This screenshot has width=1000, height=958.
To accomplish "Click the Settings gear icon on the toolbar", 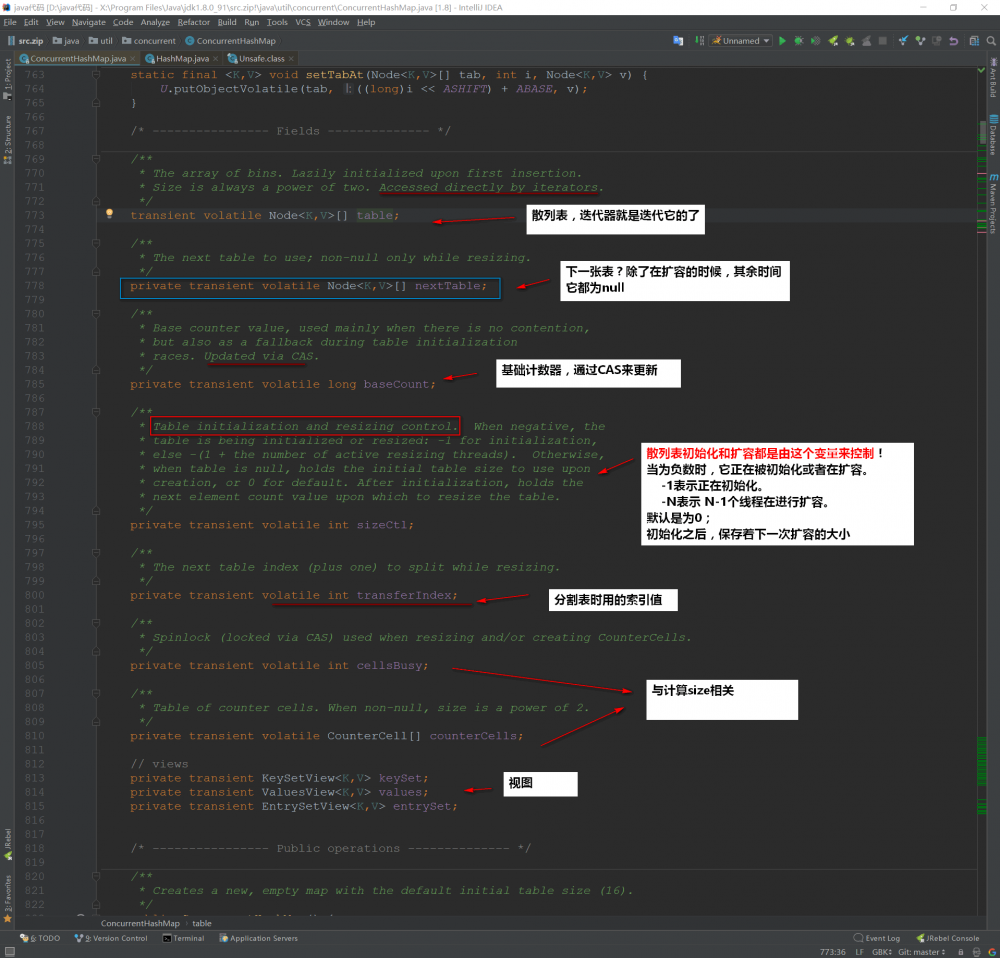I will (972, 41).
